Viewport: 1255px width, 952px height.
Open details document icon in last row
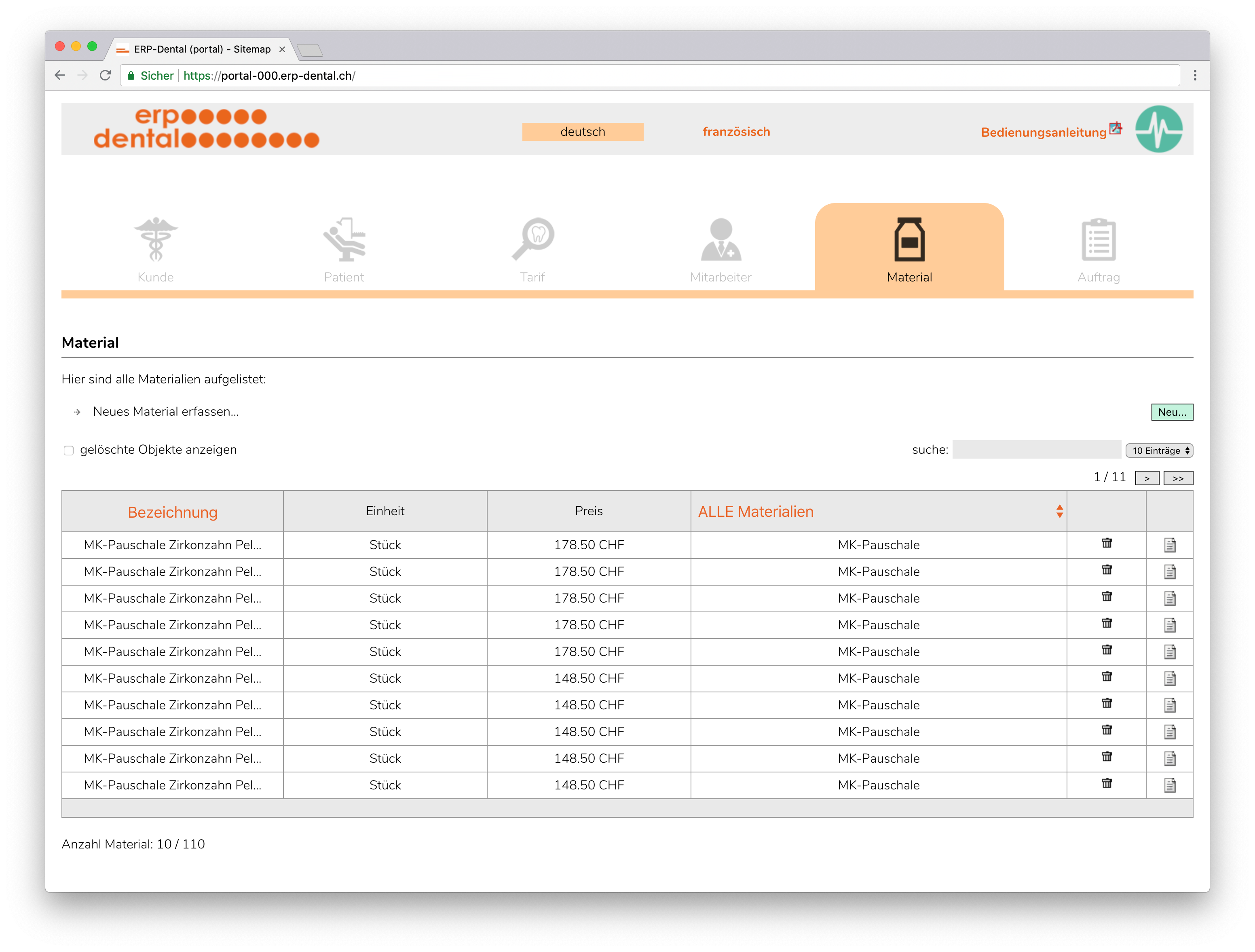coord(1169,785)
